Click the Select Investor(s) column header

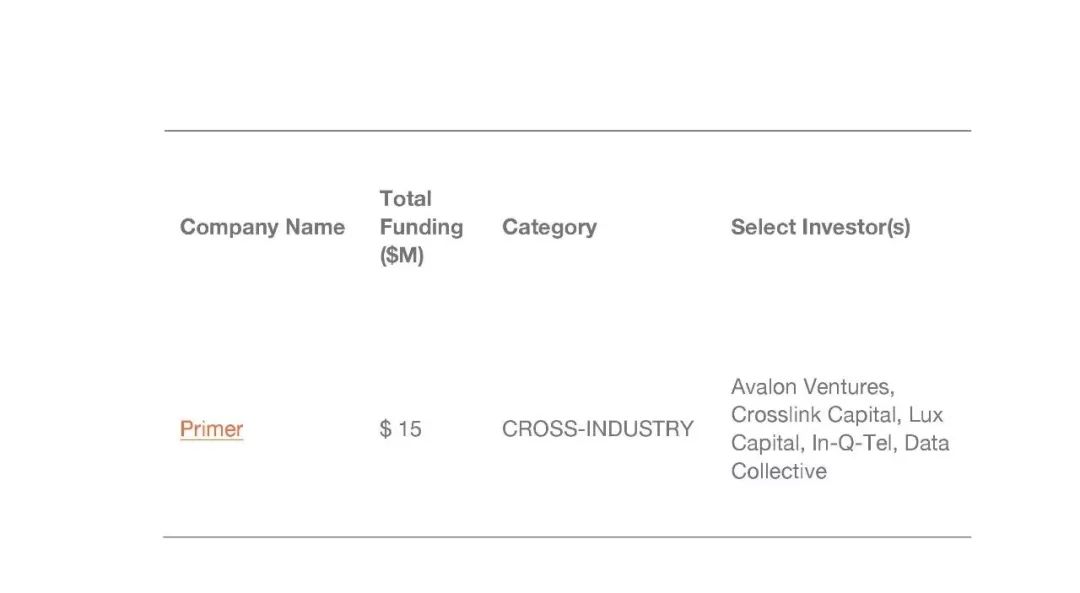(x=820, y=227)
